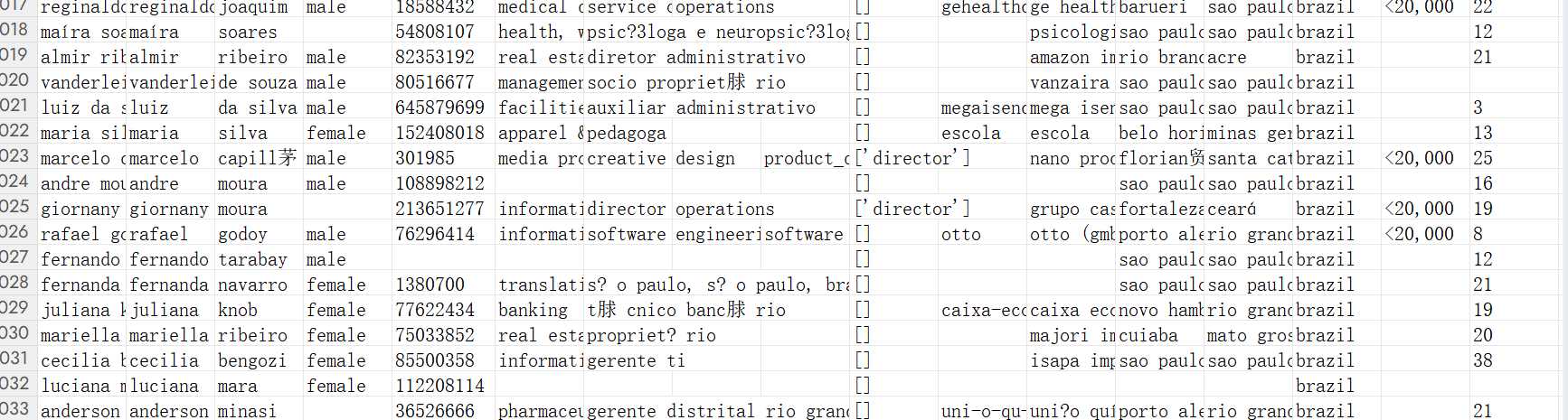Select row header 1030
Image resolution: width=1568 pixels, height=420 pixels.
point(16,334)
